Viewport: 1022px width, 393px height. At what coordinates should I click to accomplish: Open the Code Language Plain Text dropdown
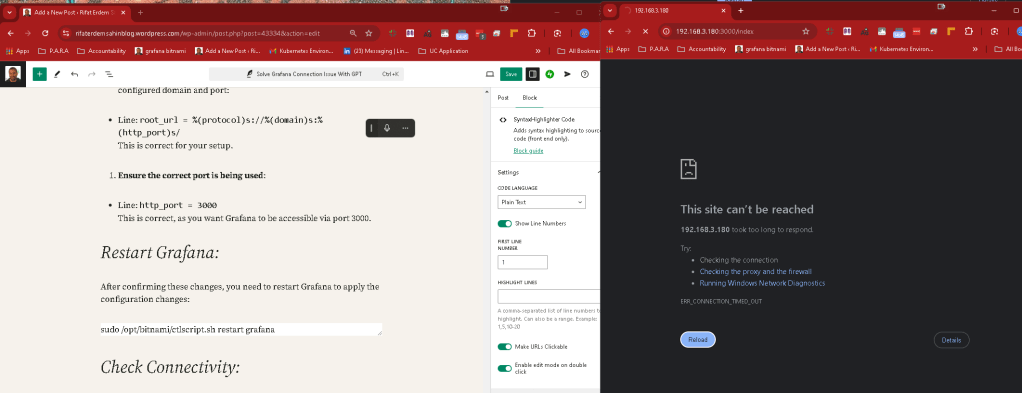pos(541,202)
